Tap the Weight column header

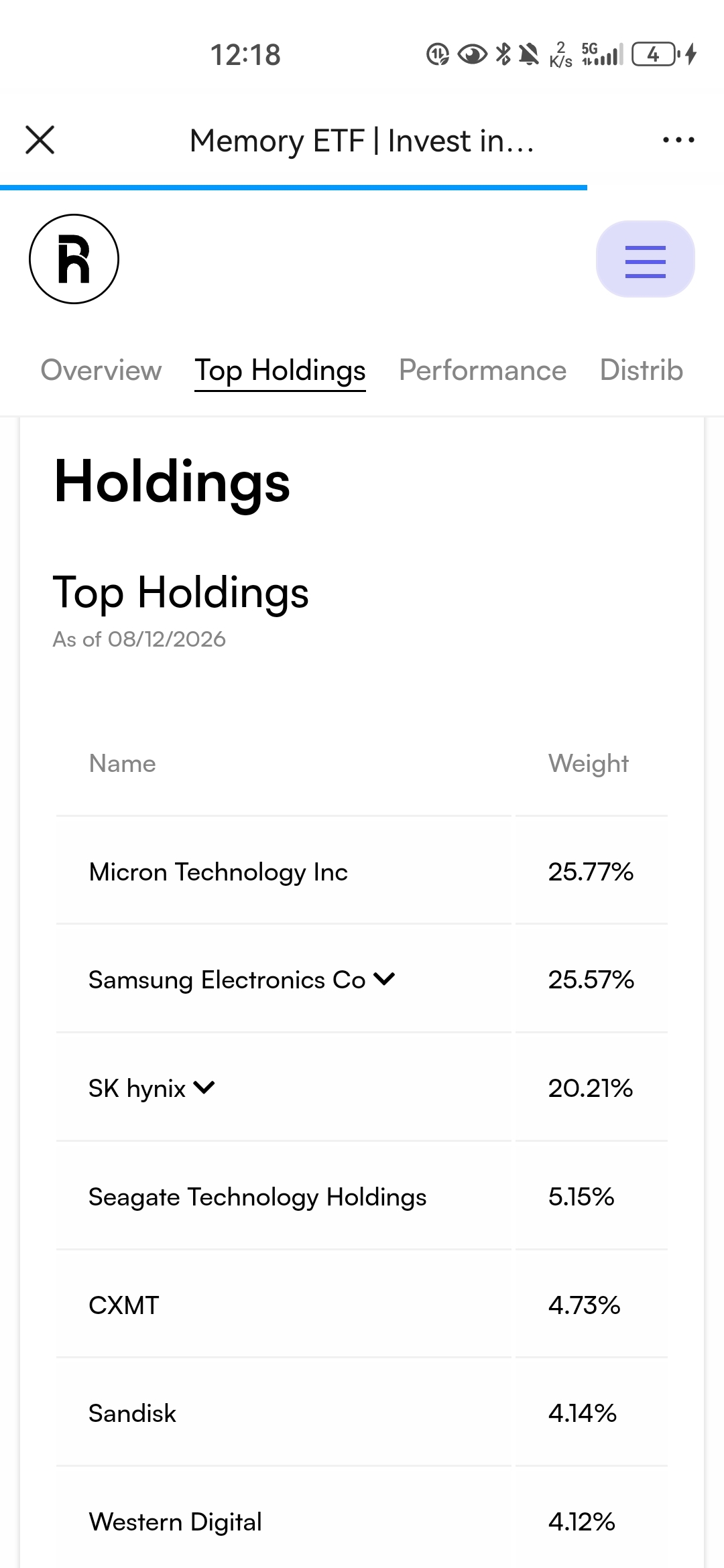589,763
